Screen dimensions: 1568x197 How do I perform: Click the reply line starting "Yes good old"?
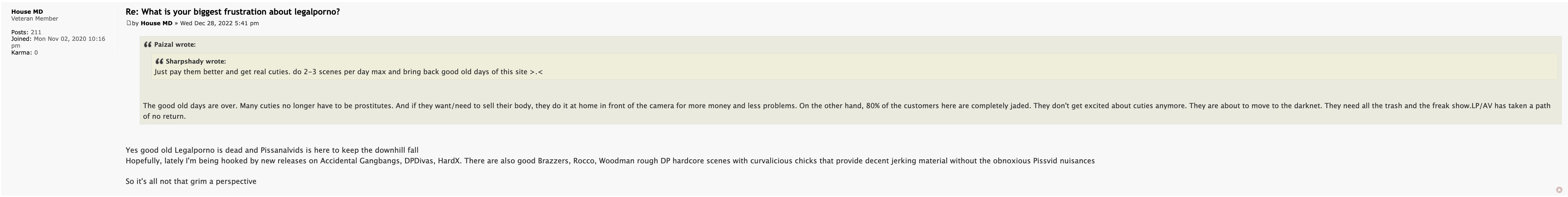[x=272, y=150]
